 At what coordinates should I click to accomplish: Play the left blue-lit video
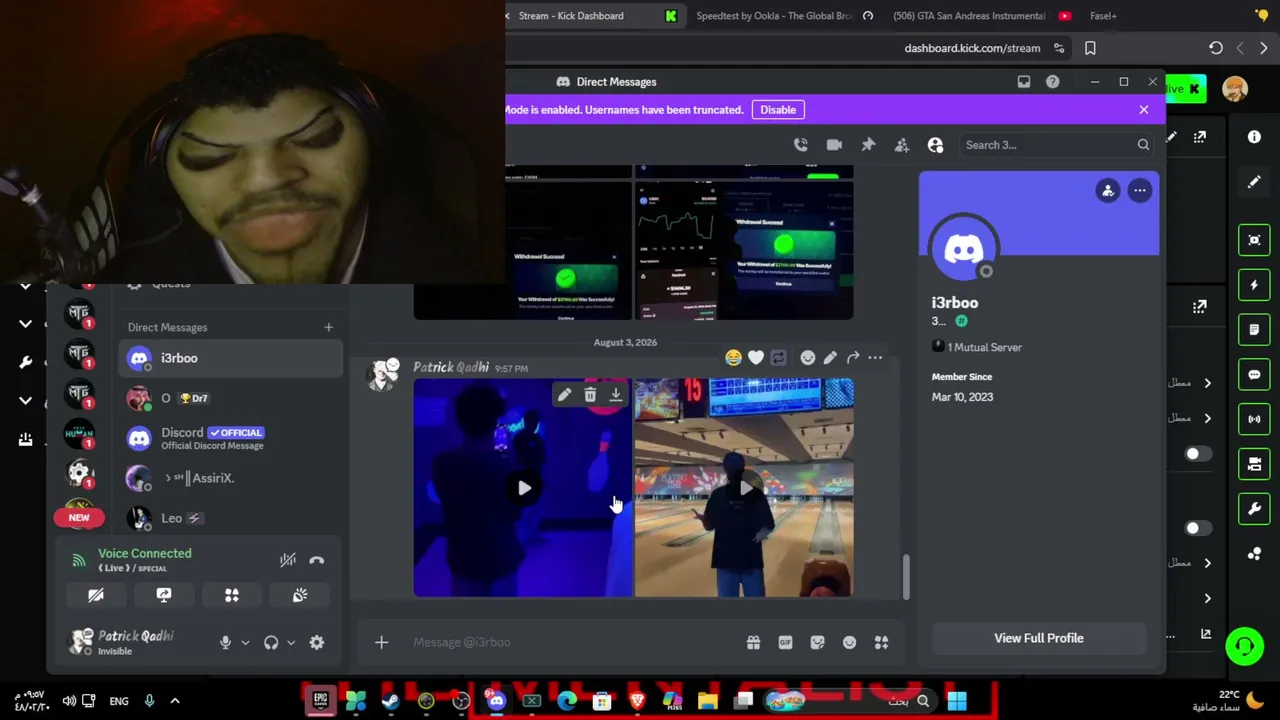click(524, 488)
